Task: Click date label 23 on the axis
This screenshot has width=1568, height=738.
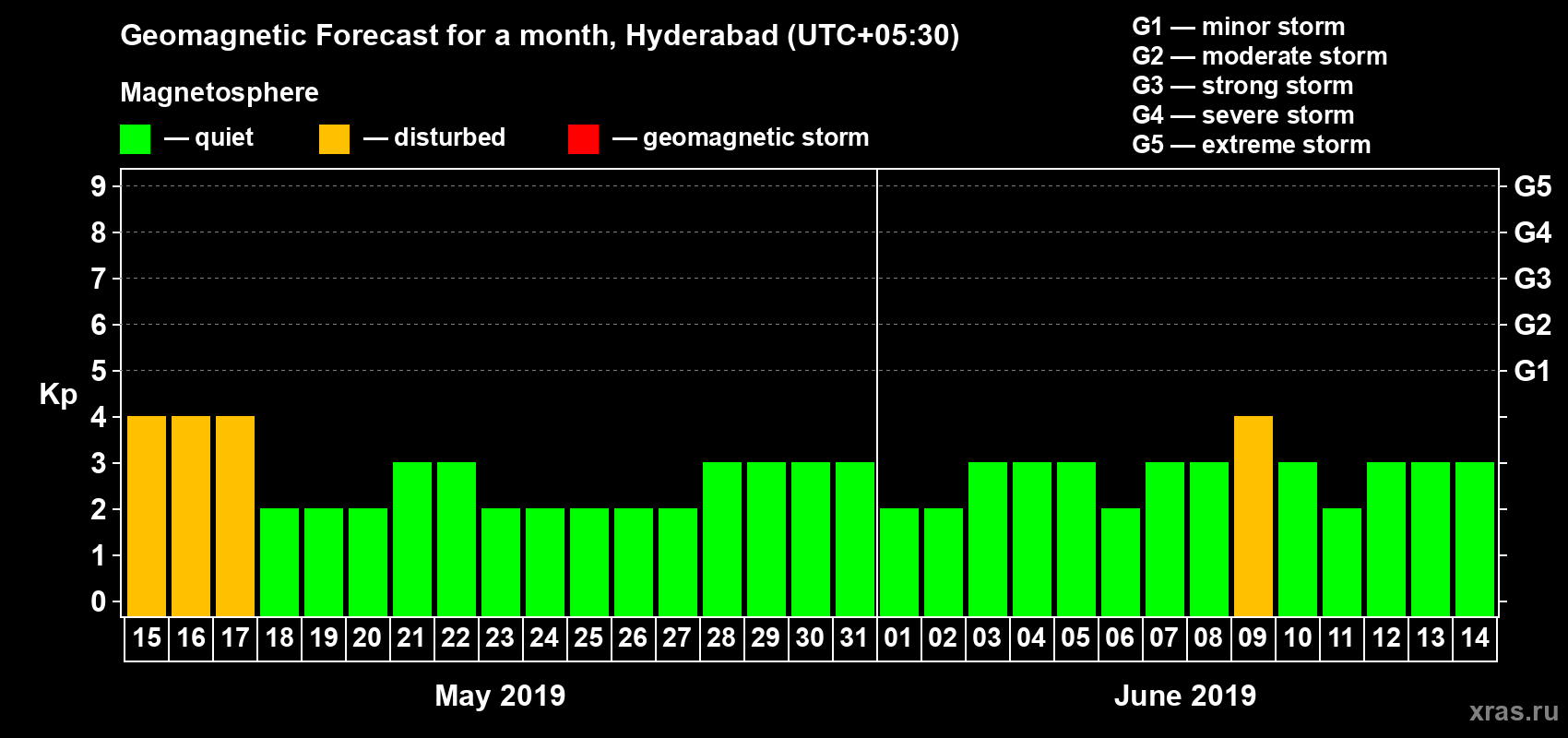Action: pos(501,638)
